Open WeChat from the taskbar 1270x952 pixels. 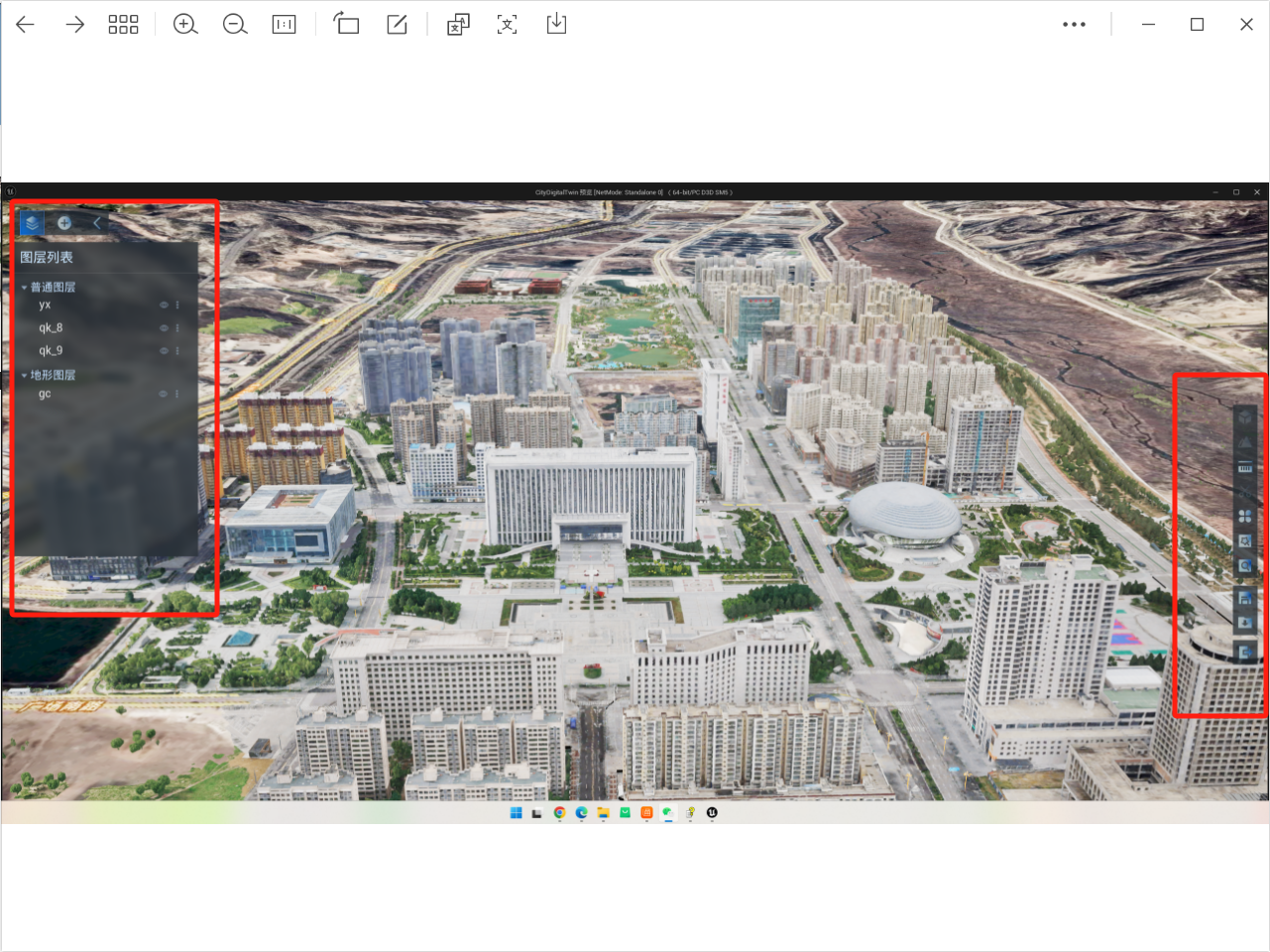pos(668,812)
